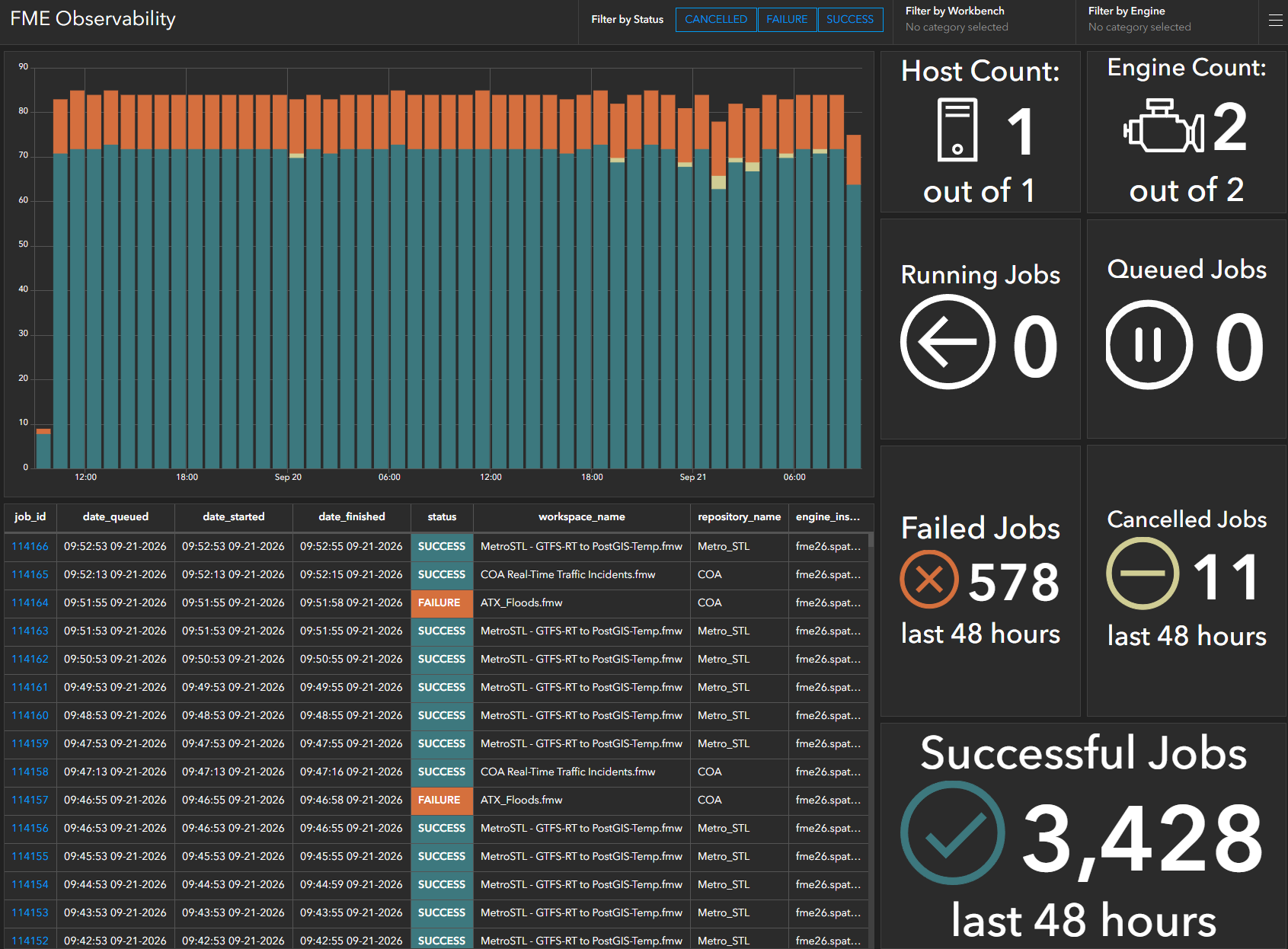The image size is (1288, 949).
Task: Click the FME Observability title
Action: [93, 19]
